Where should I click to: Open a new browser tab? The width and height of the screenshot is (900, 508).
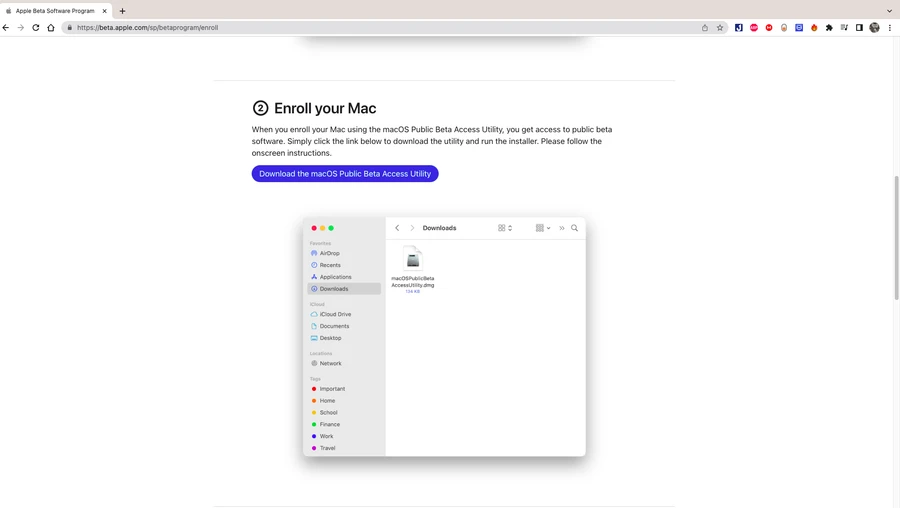tap(122, 11)
